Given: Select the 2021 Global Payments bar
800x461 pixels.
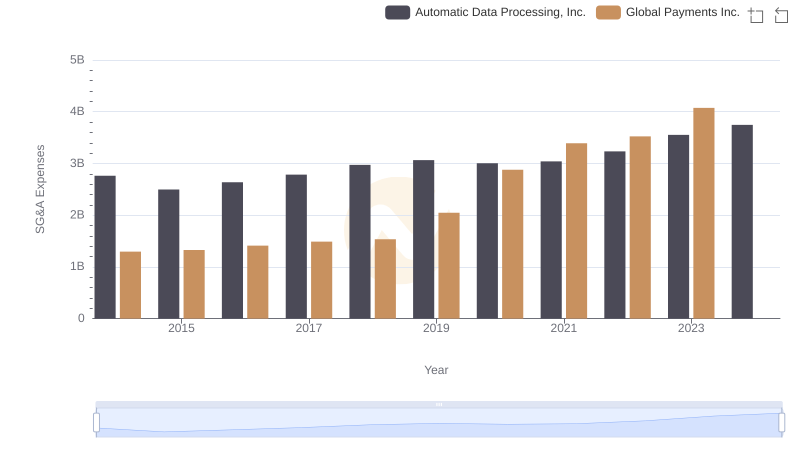Looking at the screenshot, I should pos(577,231).
